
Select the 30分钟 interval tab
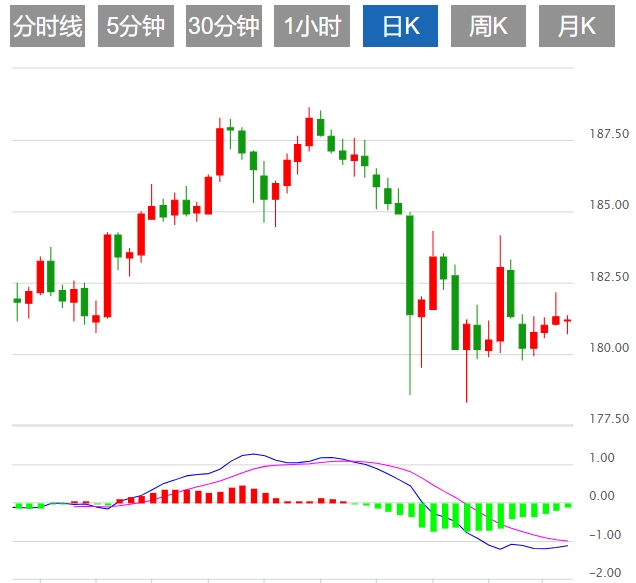[x=224, y=26]
